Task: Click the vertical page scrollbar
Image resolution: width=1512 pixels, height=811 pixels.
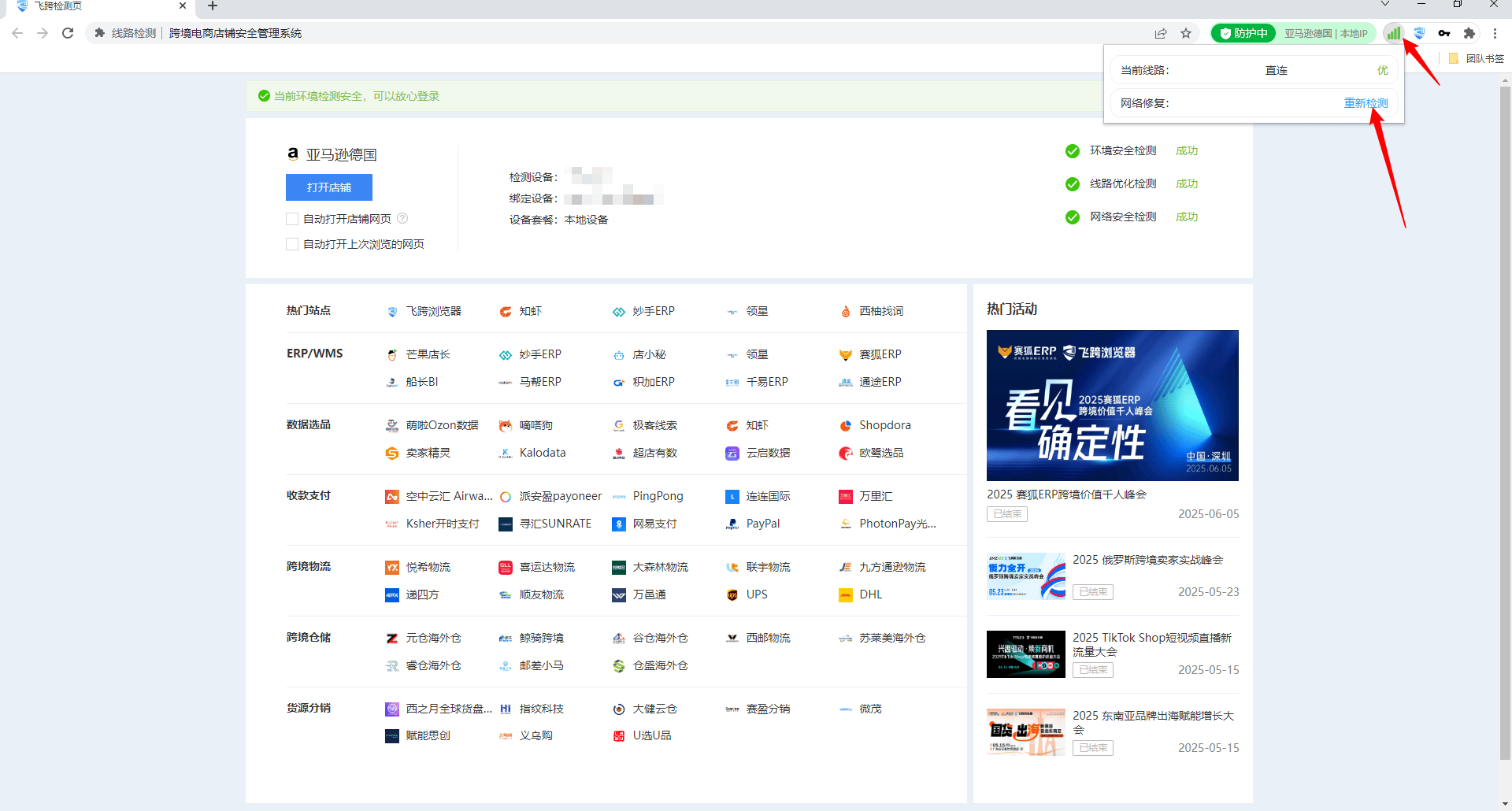Action: [x=1505, y=394]
